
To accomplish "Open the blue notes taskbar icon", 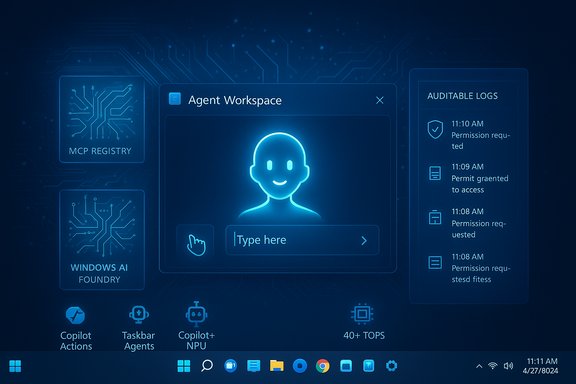I will tap(253, 366).
